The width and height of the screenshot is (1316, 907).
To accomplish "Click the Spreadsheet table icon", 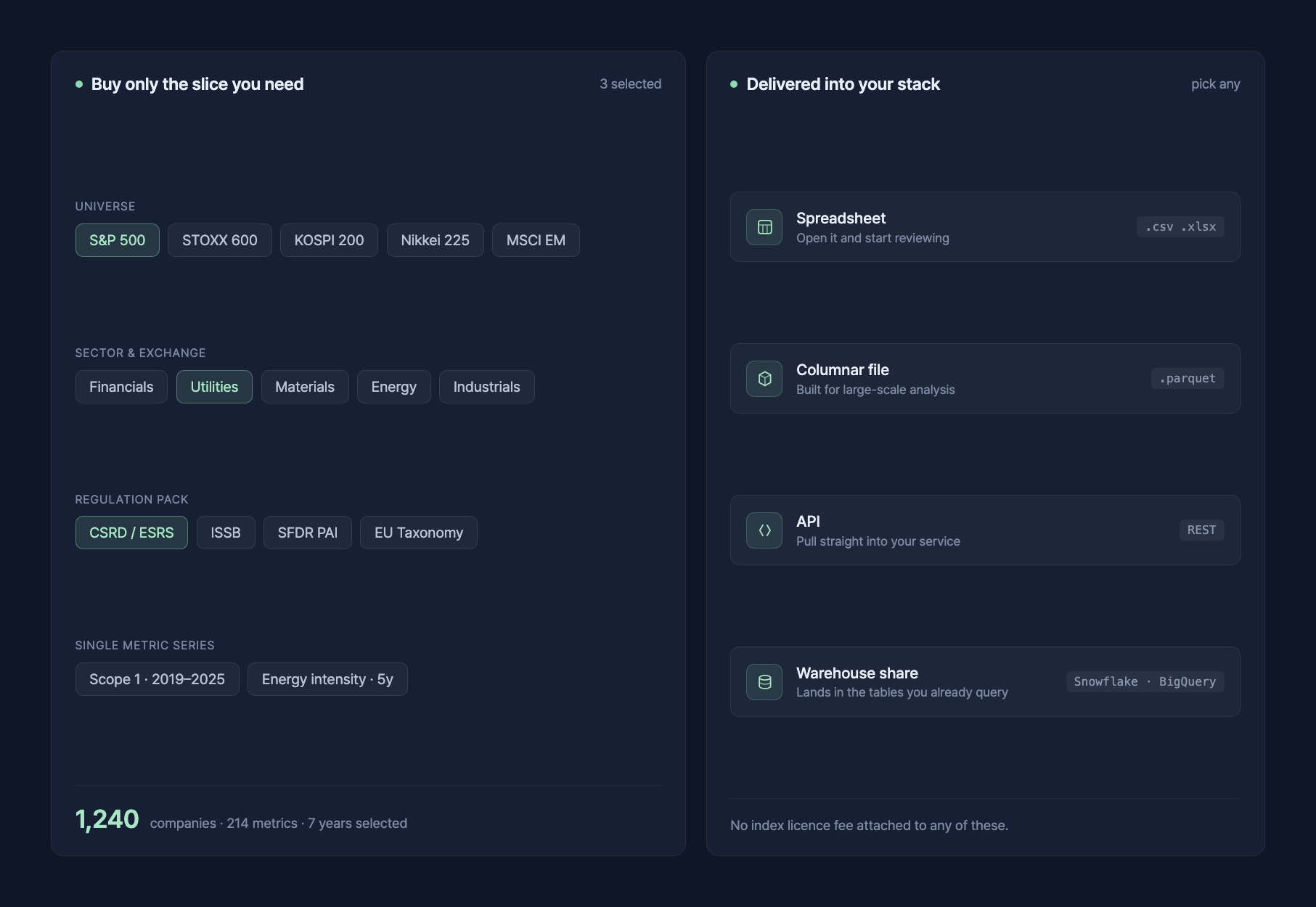I will pos(764,227).
